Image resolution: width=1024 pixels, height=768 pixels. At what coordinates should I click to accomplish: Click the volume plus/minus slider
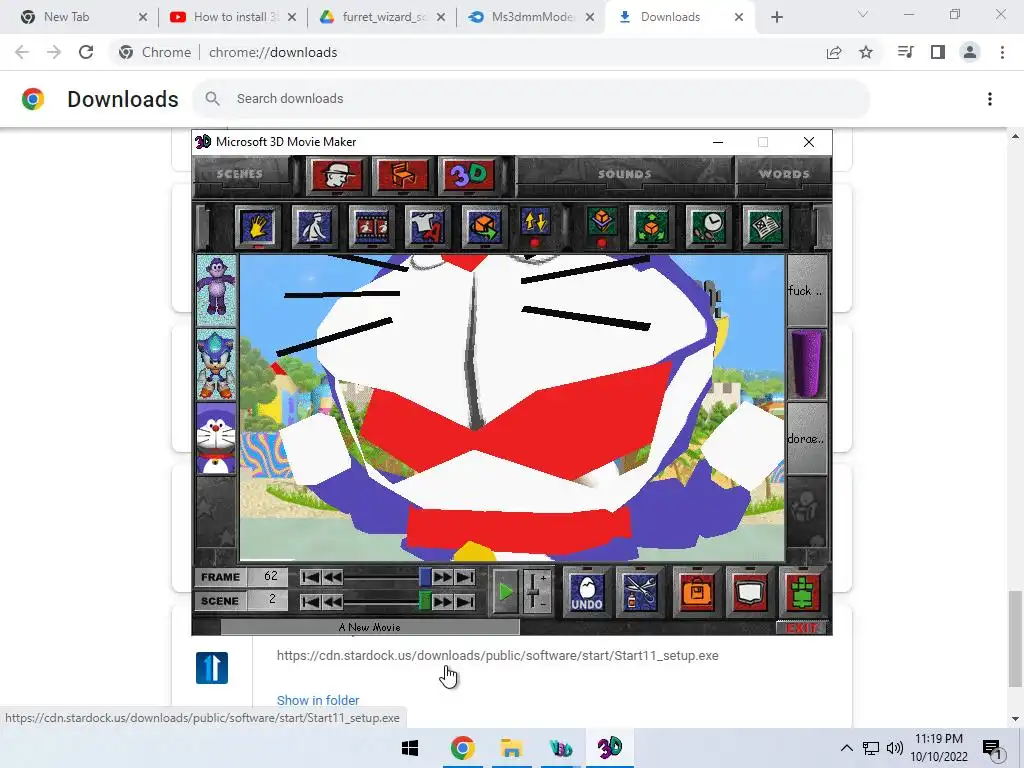[536, 592]
